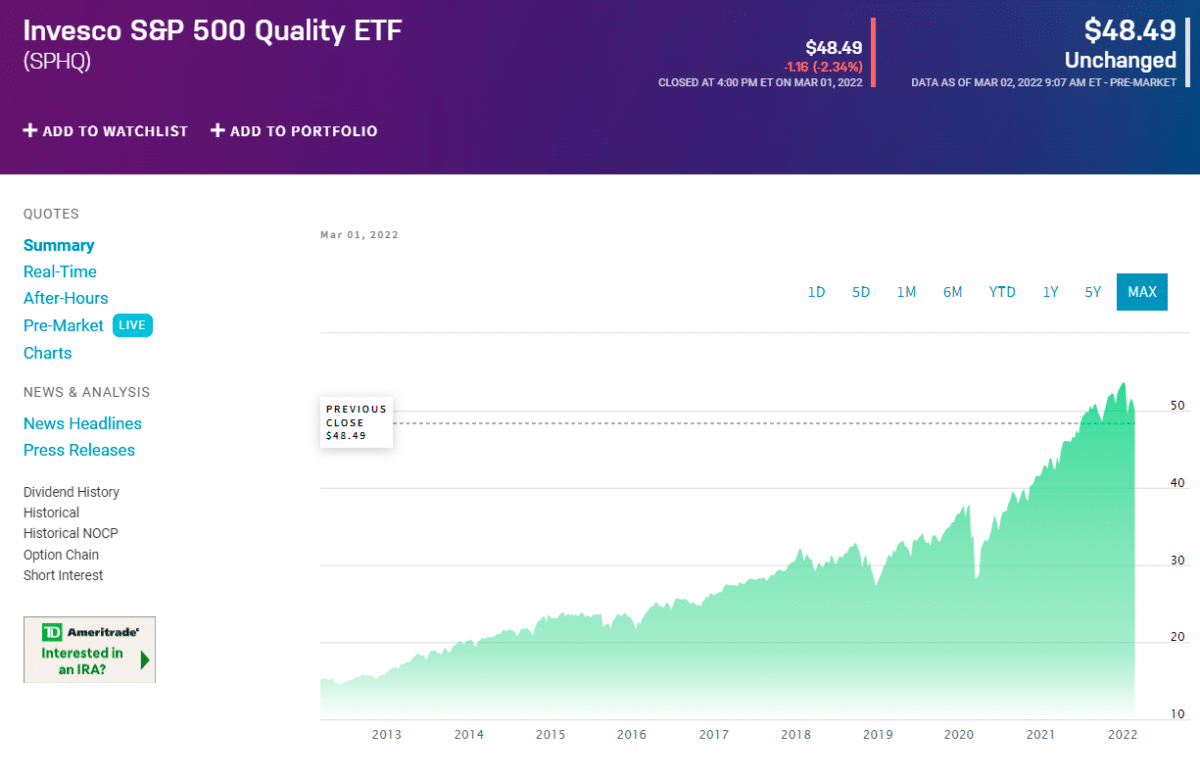The height and width of the screenshot is (781, 1200).
Task: Select the 1Y chart range
Action: (x=1050, y=292)
